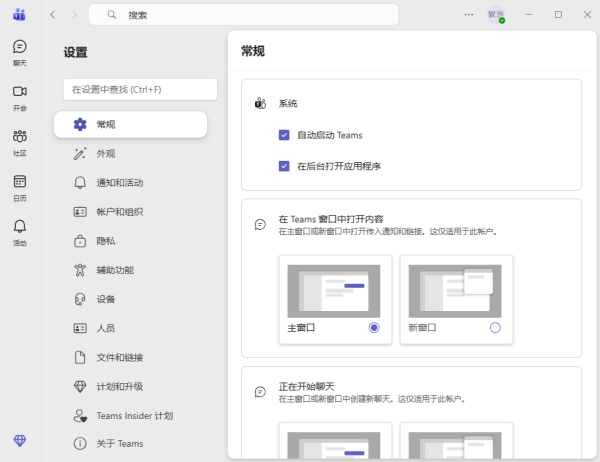Open the profile avatar menu
Screen dimensions: 600x462
pyautogui.click(x=496, y=15)
